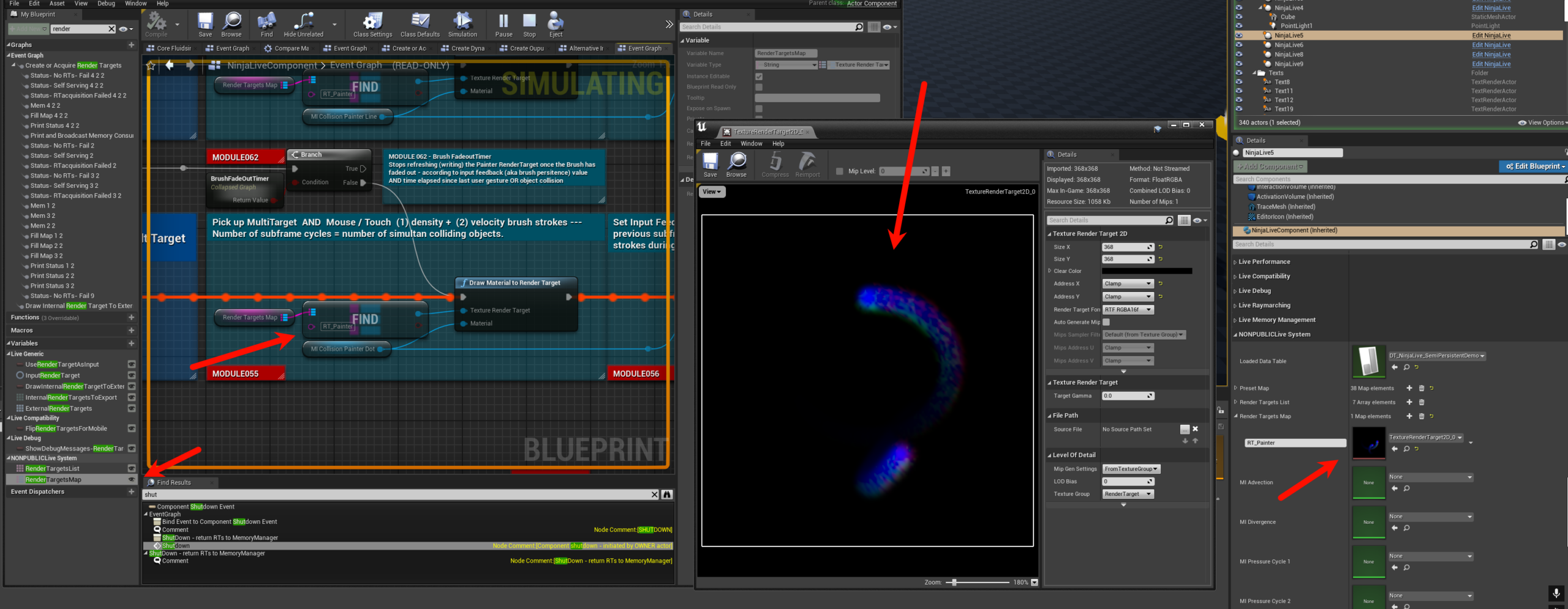Click the Eject toolbar icon

tap(556, 24)
